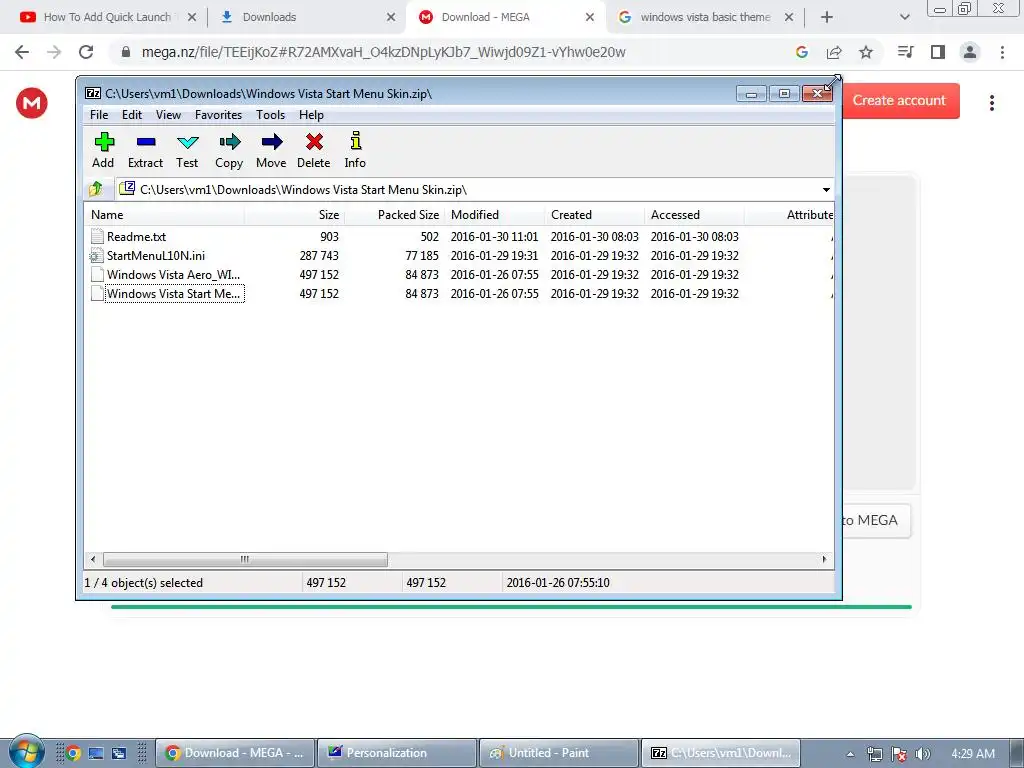1024x768 pixels.
Task: Select the Windows Vista Start Me... file
Action: [173, 293]
